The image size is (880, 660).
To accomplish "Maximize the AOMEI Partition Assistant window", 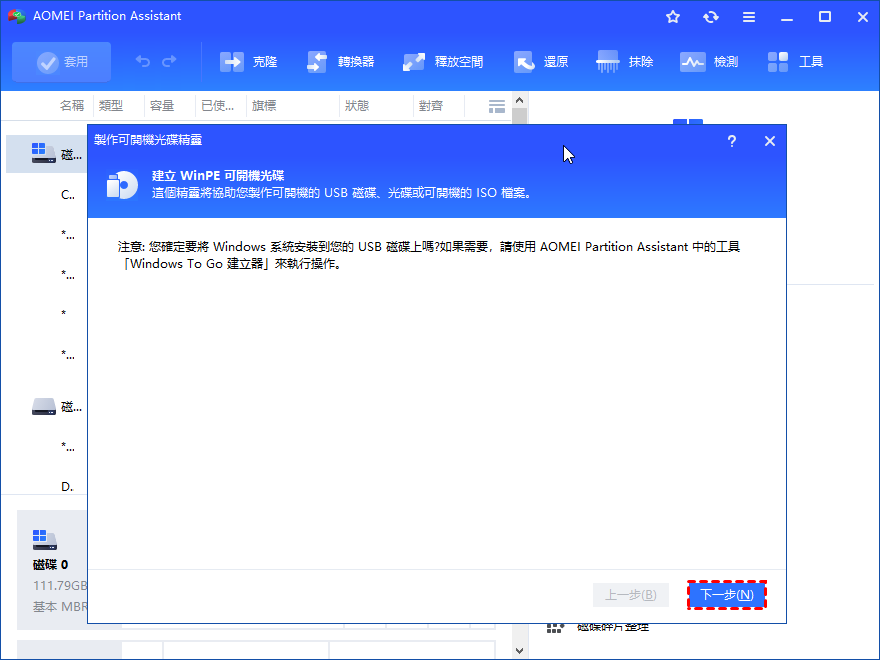I will click(825, 17).
